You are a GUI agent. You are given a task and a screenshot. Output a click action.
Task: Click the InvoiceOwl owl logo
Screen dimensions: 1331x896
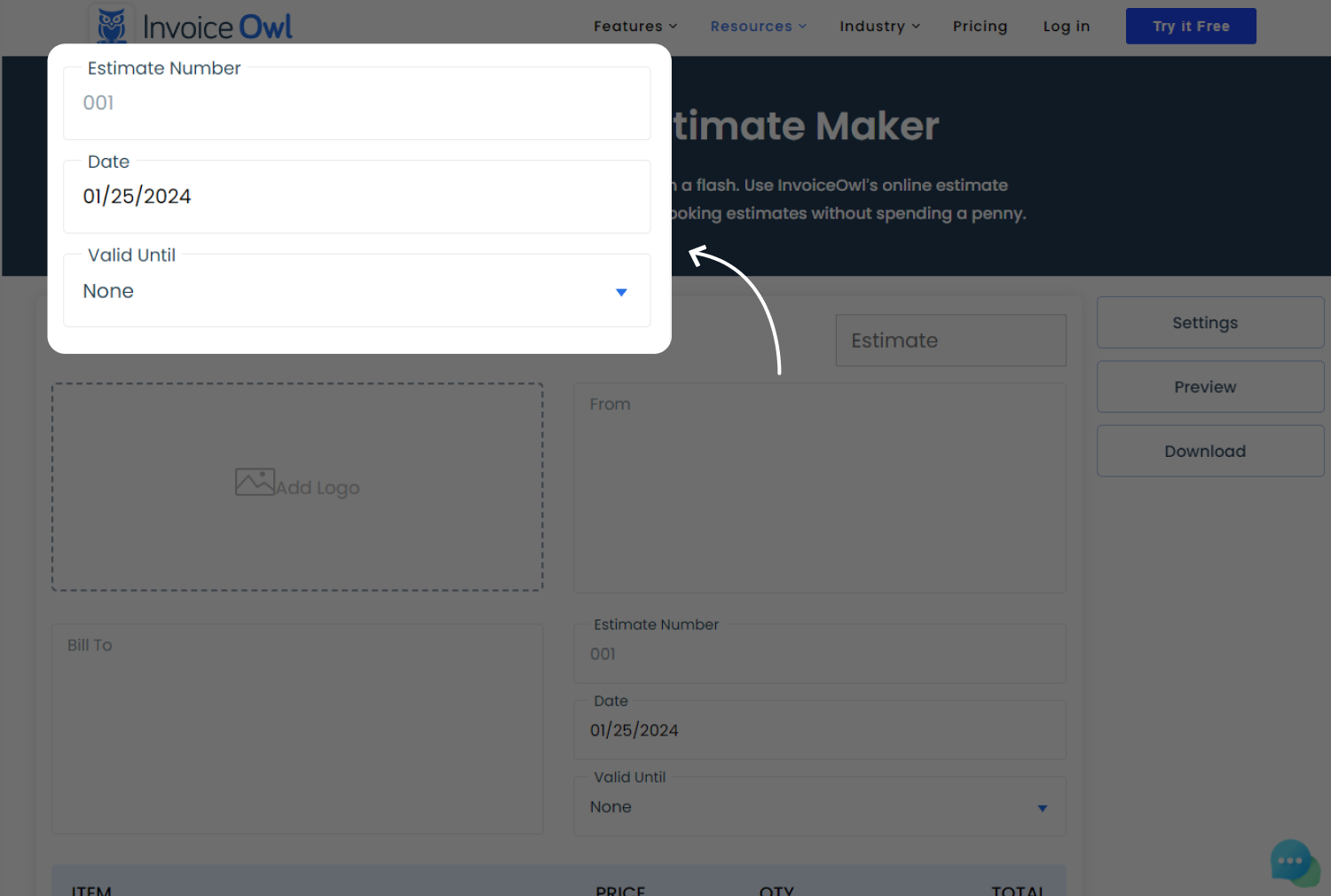coord(110,25)
